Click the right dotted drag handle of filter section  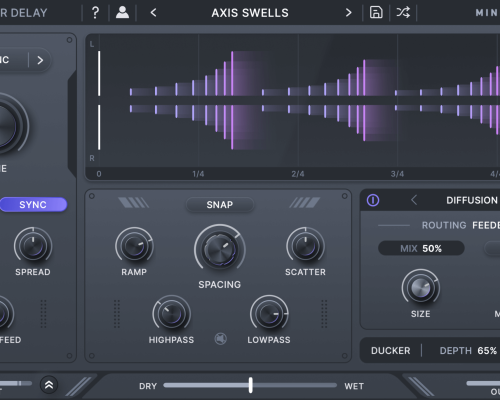(324, 314)
